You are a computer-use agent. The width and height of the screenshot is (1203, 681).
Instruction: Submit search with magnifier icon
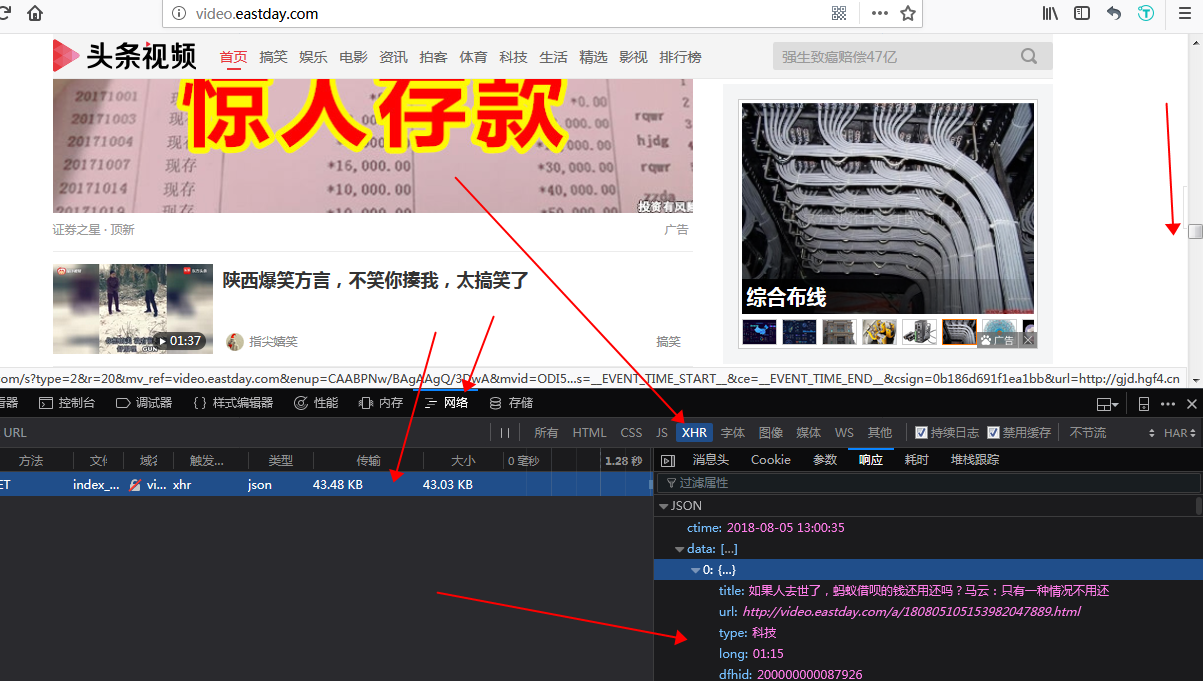pos(1029,57)
